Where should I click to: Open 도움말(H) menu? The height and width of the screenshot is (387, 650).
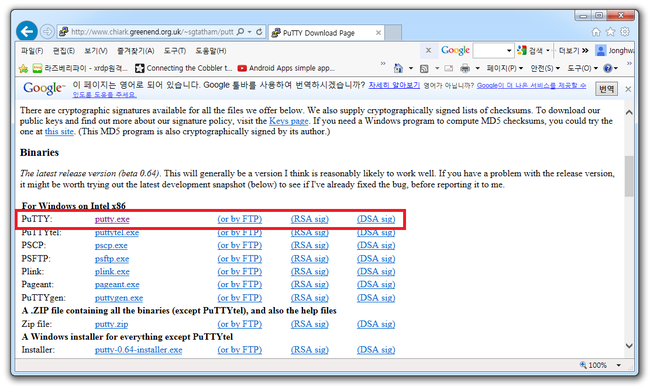tap(211, 51)
